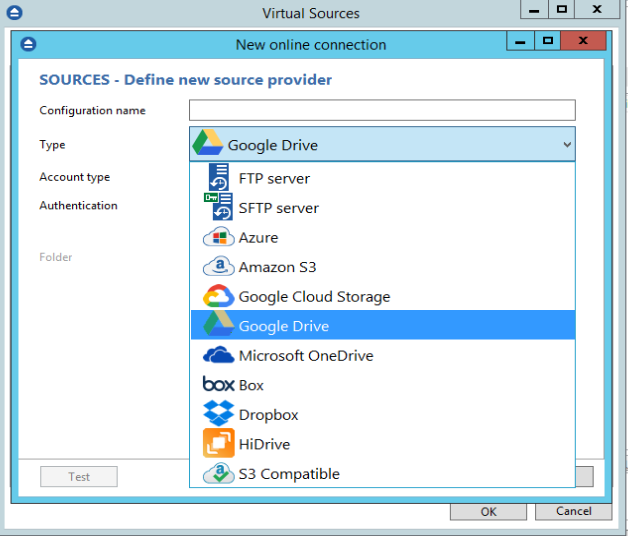
Task: Click the SOURCES - Define new source provider heading
Action: [185, 79]
